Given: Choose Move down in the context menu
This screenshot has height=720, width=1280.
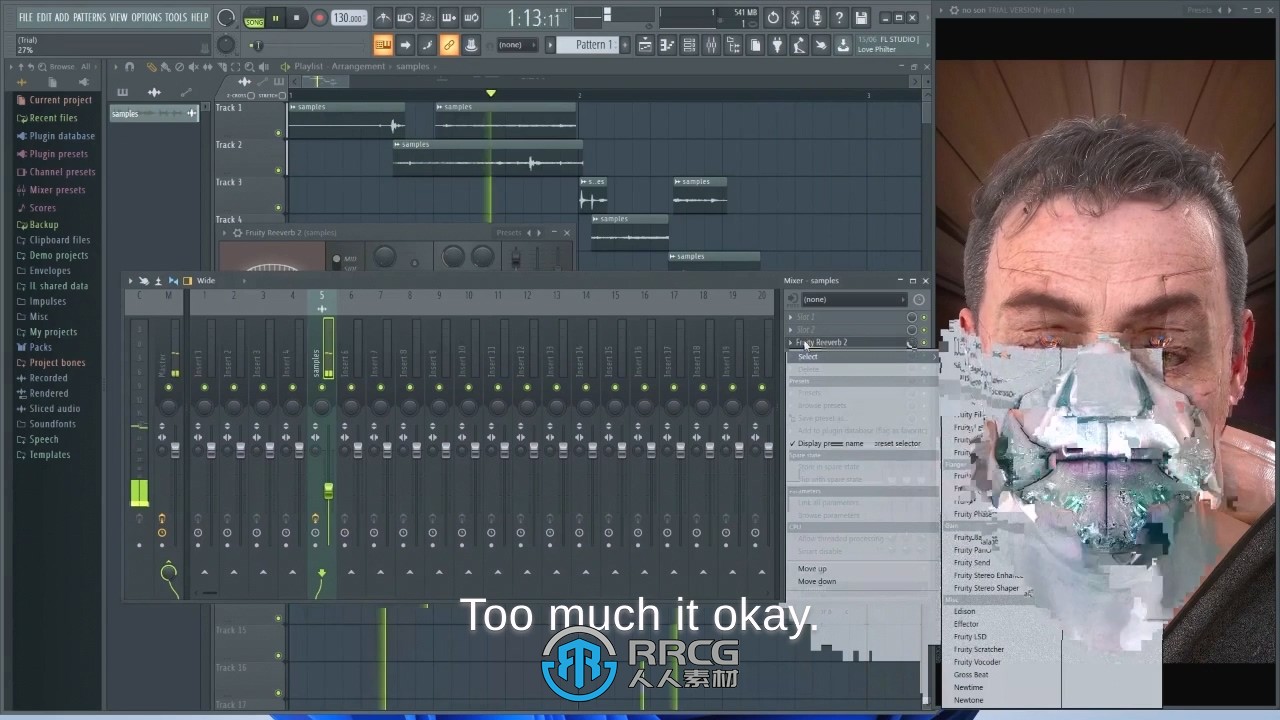Looking at the screenshot, I should pyautogui.click(x=817, y=581).
